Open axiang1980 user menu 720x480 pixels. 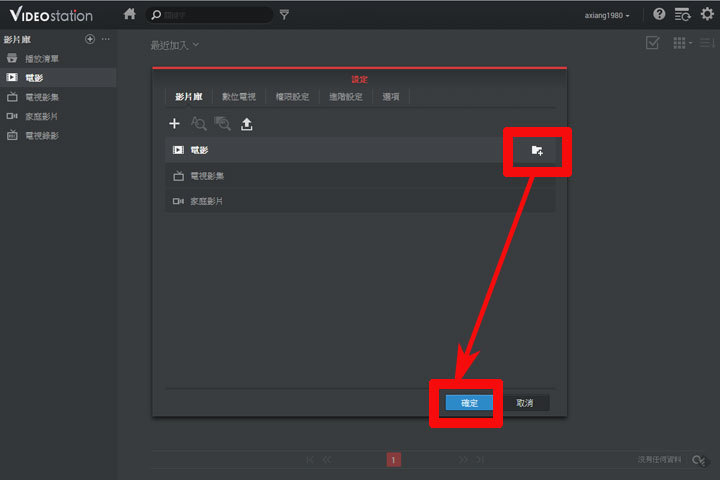click(607, 15)
